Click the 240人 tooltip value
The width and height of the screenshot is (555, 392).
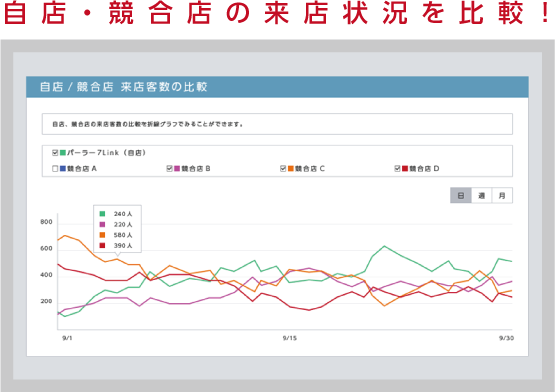123,214
